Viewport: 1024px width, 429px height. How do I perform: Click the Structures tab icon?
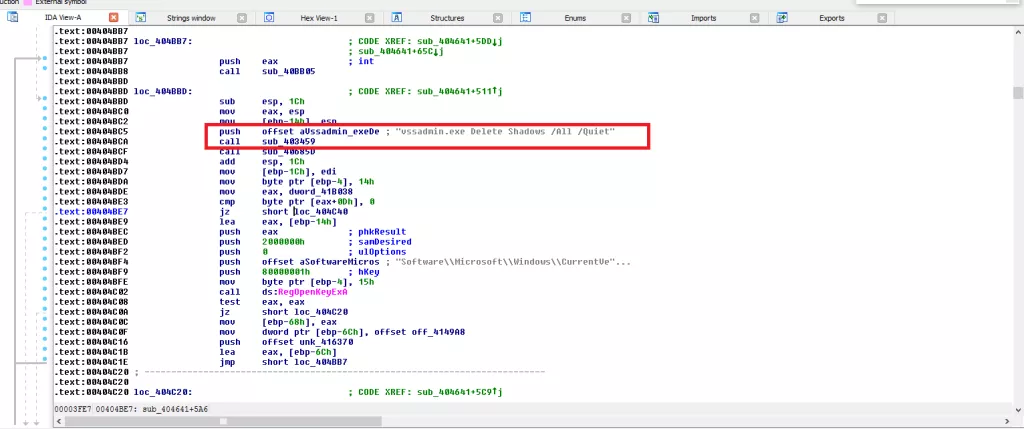click(398, 17)
